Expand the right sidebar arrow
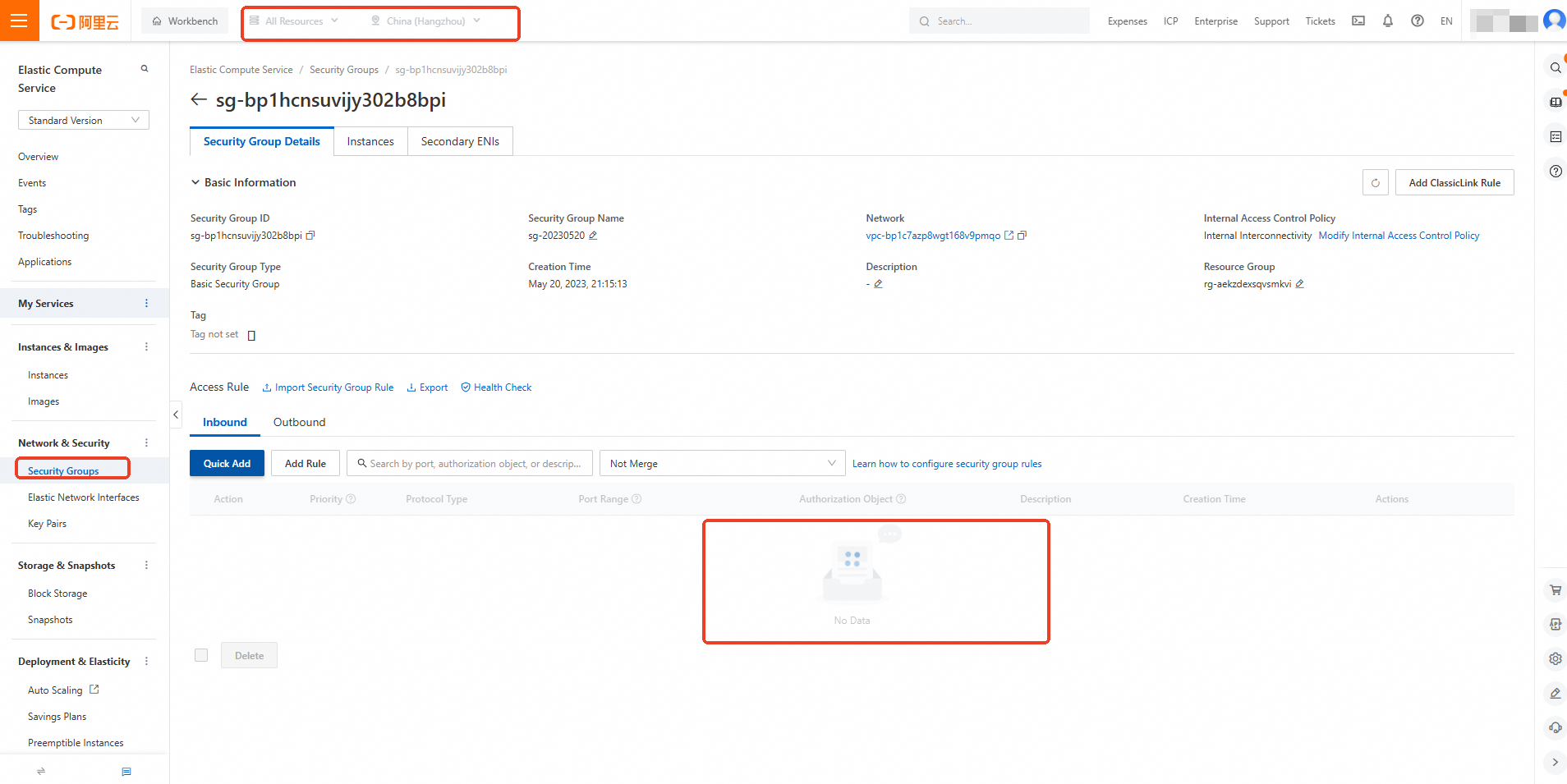The height and width of the screenshot is (784, 1567). click(x=1556, y=762)
